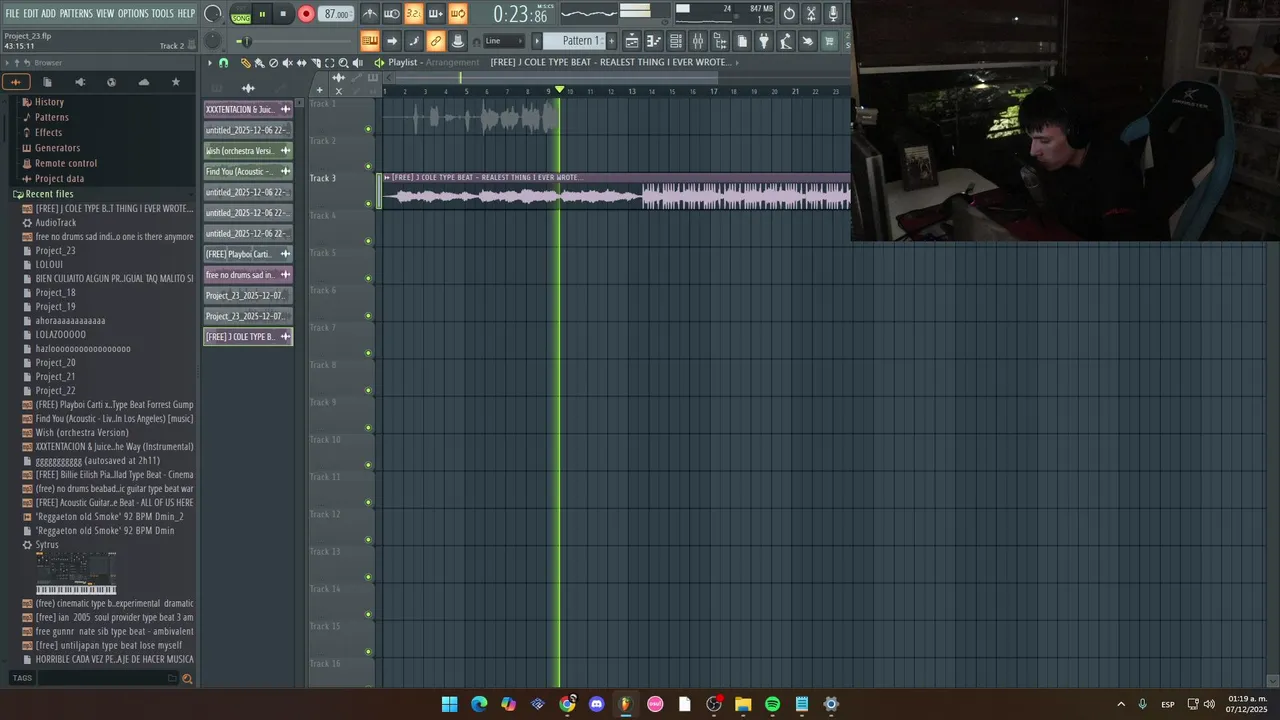Select the Slip tool in Playlist

click(301, 63)
